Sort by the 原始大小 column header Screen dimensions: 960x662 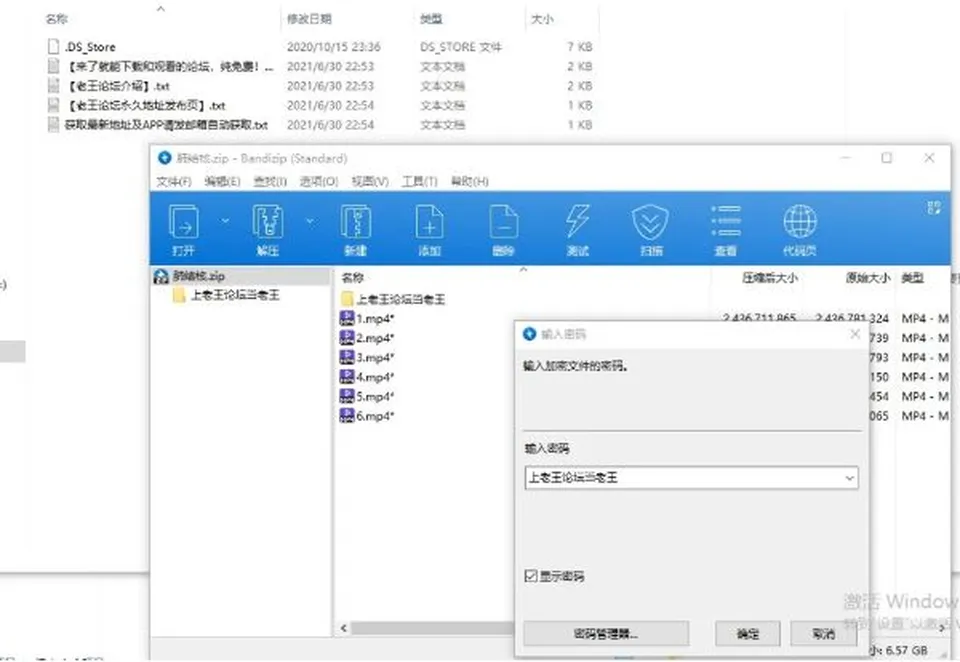click(x=868, y=278)
